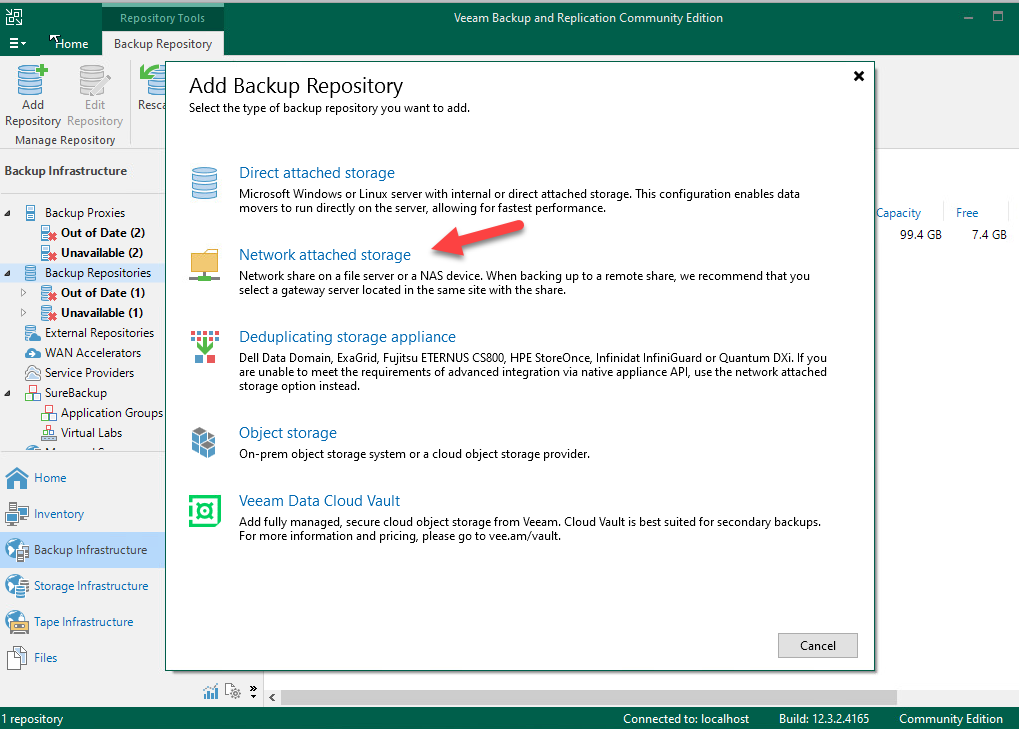Select the Backup Repository ribbon tab

[x=163, y=43]
